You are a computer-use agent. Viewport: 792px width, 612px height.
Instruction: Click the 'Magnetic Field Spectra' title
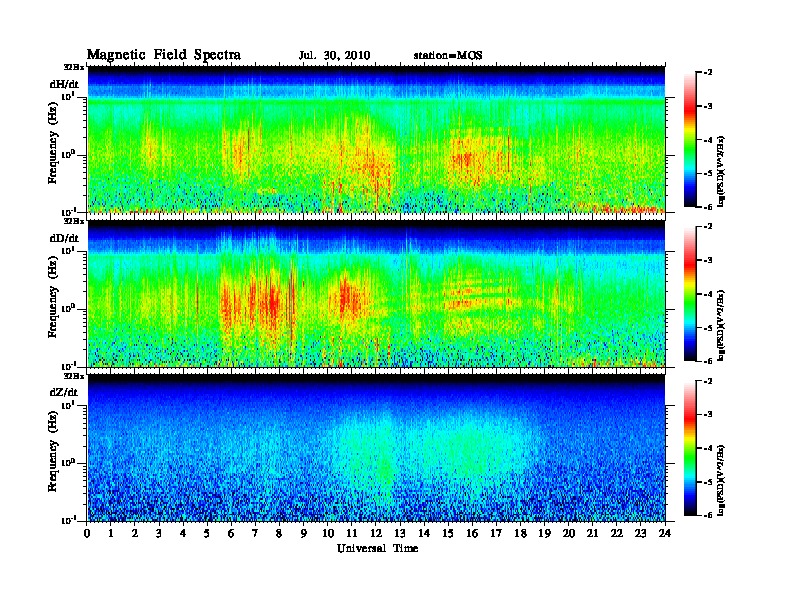[x=164, y=55]
